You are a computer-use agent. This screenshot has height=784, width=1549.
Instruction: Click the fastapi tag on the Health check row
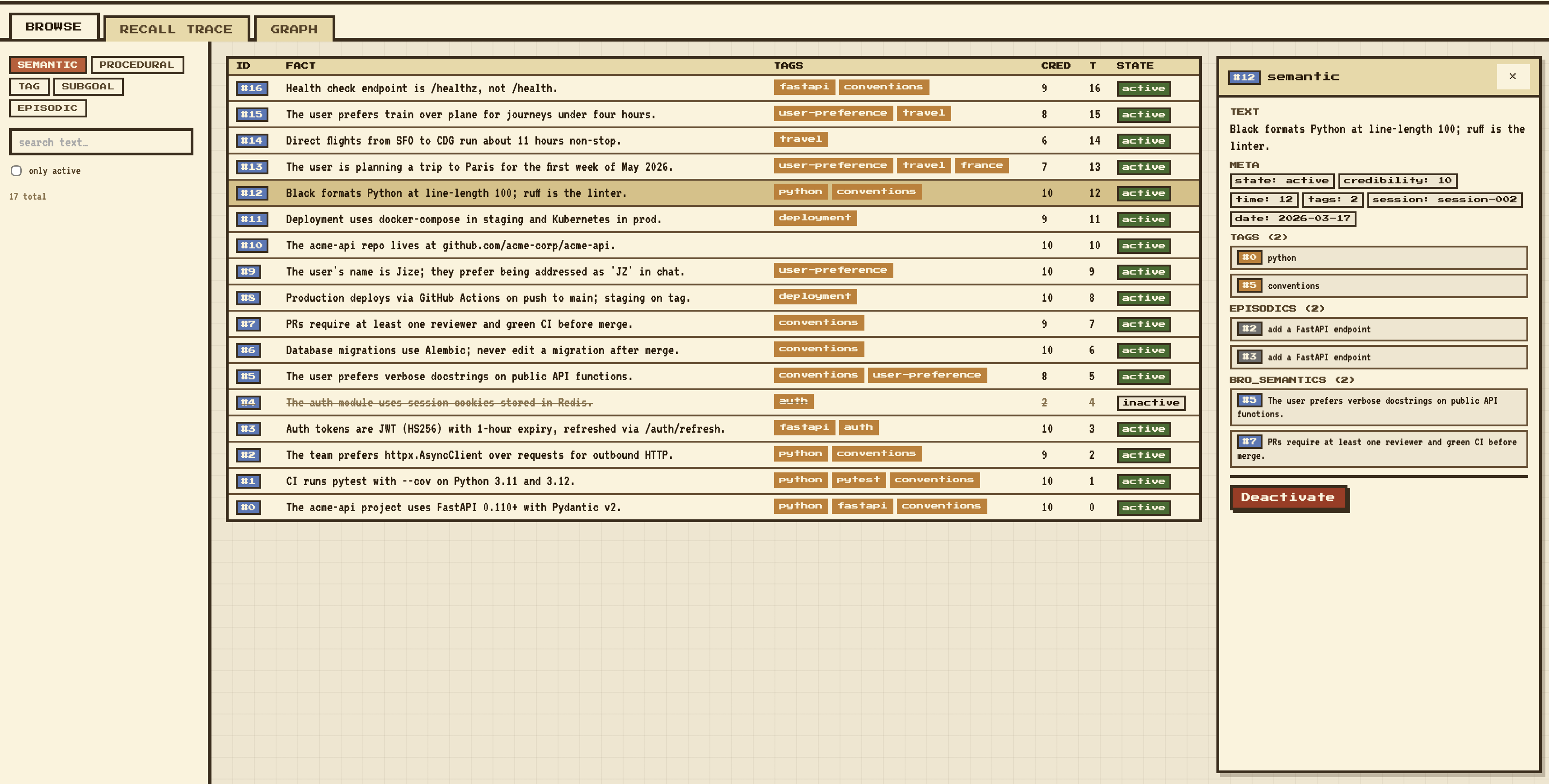tap(804, 87)
